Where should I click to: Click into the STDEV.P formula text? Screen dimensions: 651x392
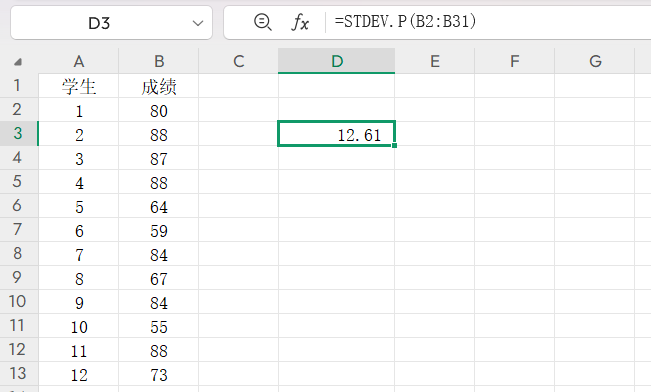tap(406, 21)
